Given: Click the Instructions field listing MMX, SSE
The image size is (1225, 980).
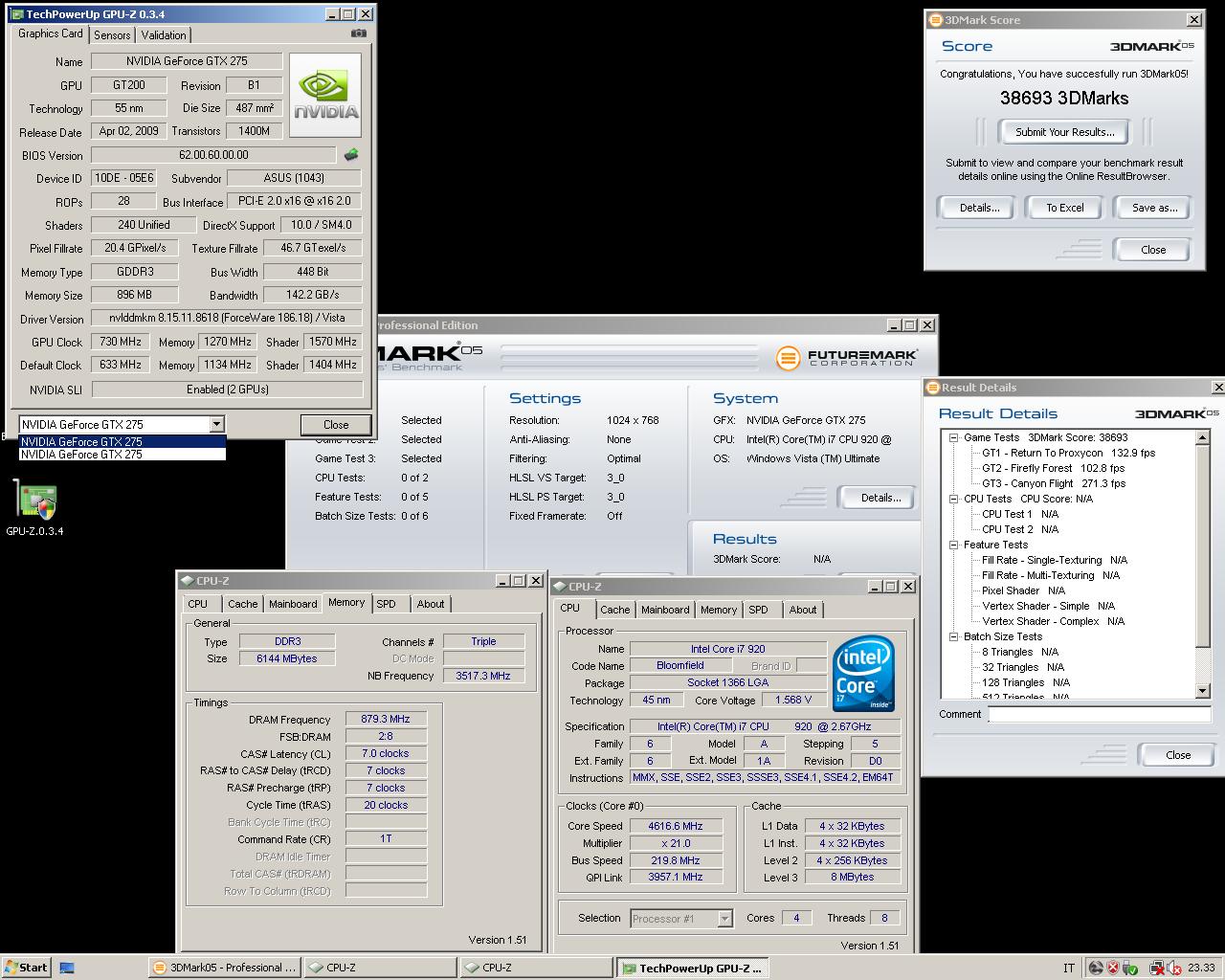Looking at the screenshot, I should coord(764,777).
